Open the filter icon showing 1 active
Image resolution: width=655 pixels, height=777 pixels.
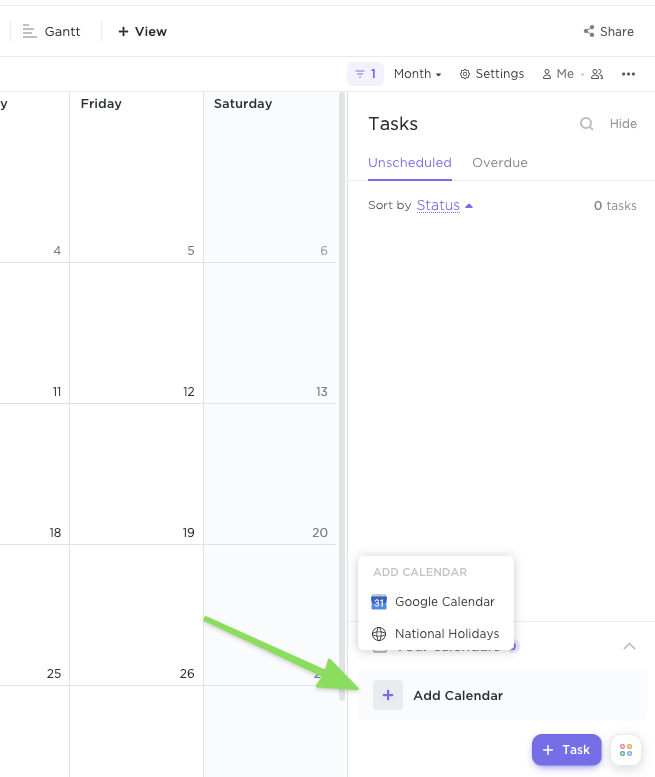coord(365,74)
